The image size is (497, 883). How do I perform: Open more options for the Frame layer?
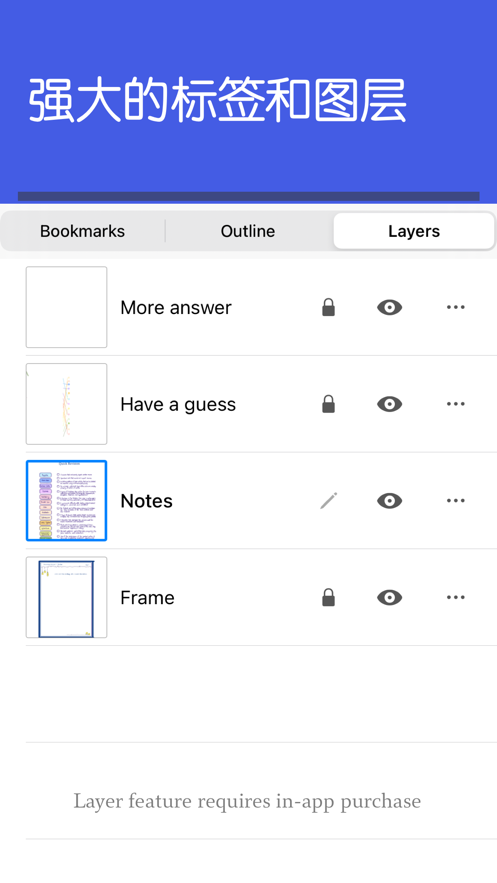[455, 597]
